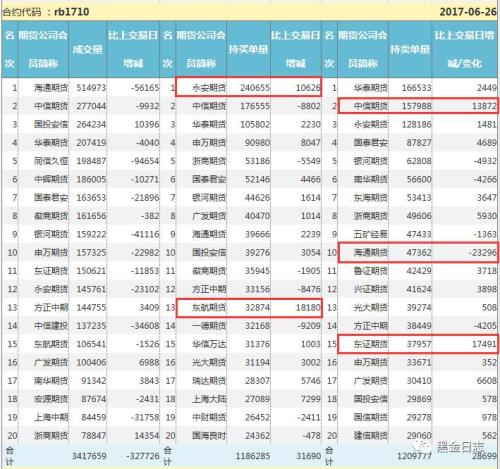Screen dimensions: 500x469
Task: Select the long position total change 31690
Action: (x=308, y=456)
